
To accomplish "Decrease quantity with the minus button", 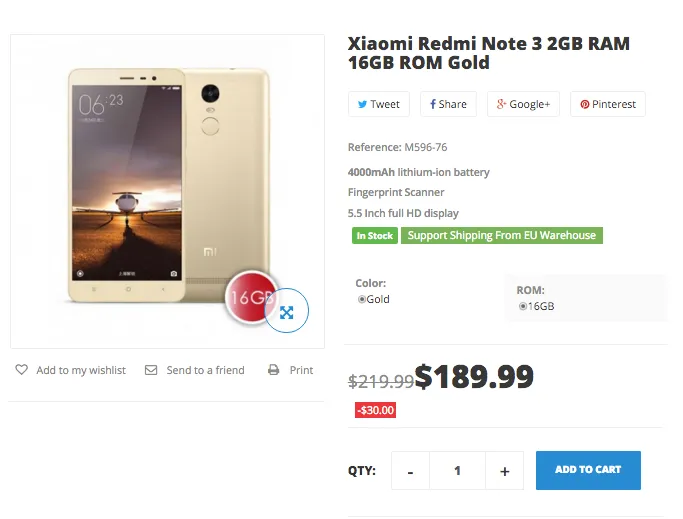I will (x=410, y=471).
